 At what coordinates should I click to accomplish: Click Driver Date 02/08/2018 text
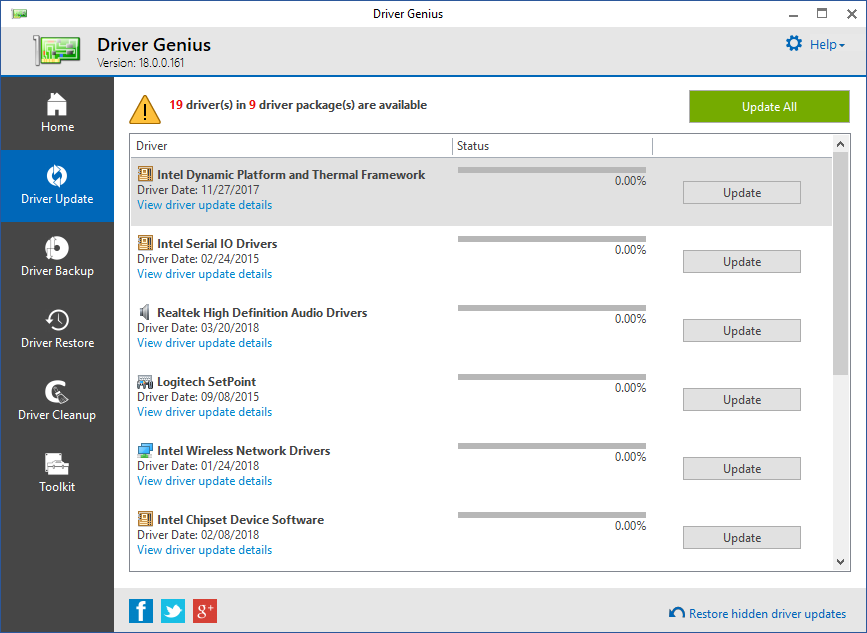pos(198,535)
